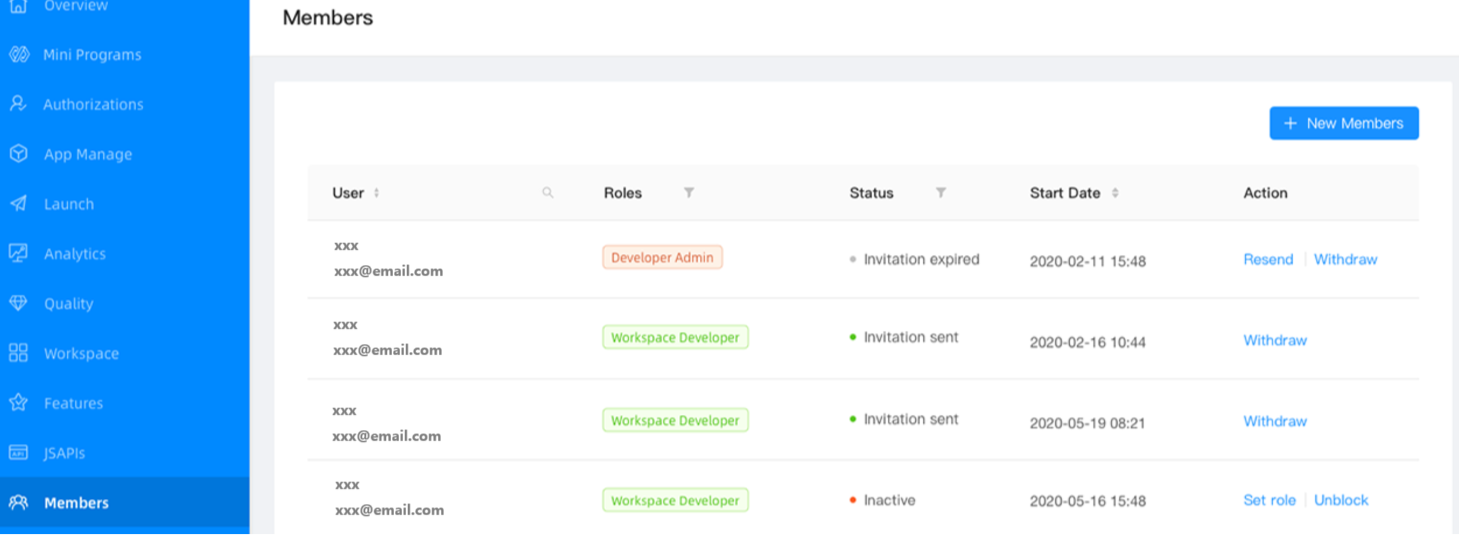Click the Developer Admin role tag
This screenshot has width=1459, height=539.
pos(662,257)
